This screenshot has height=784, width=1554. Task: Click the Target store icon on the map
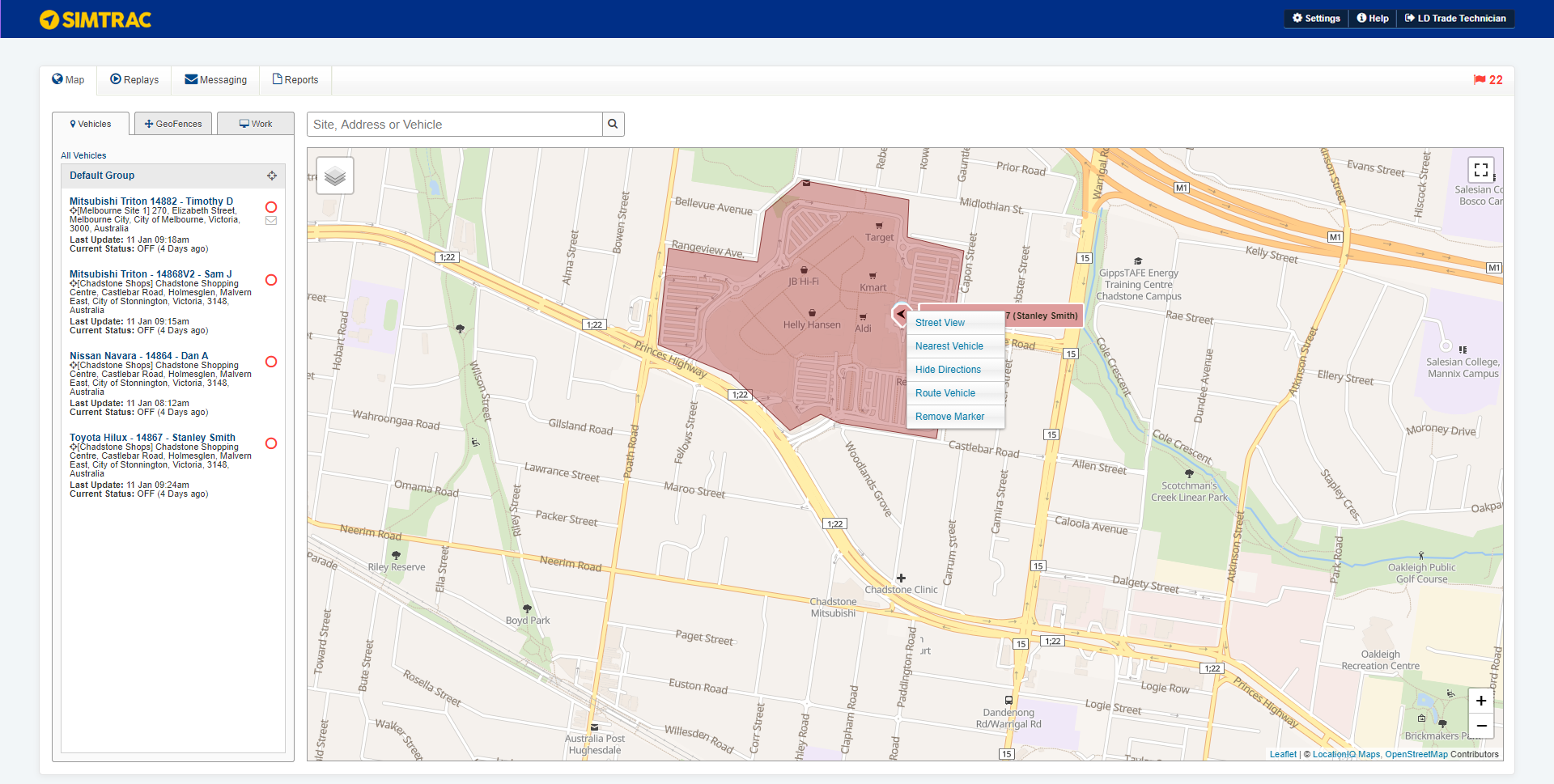879,226
